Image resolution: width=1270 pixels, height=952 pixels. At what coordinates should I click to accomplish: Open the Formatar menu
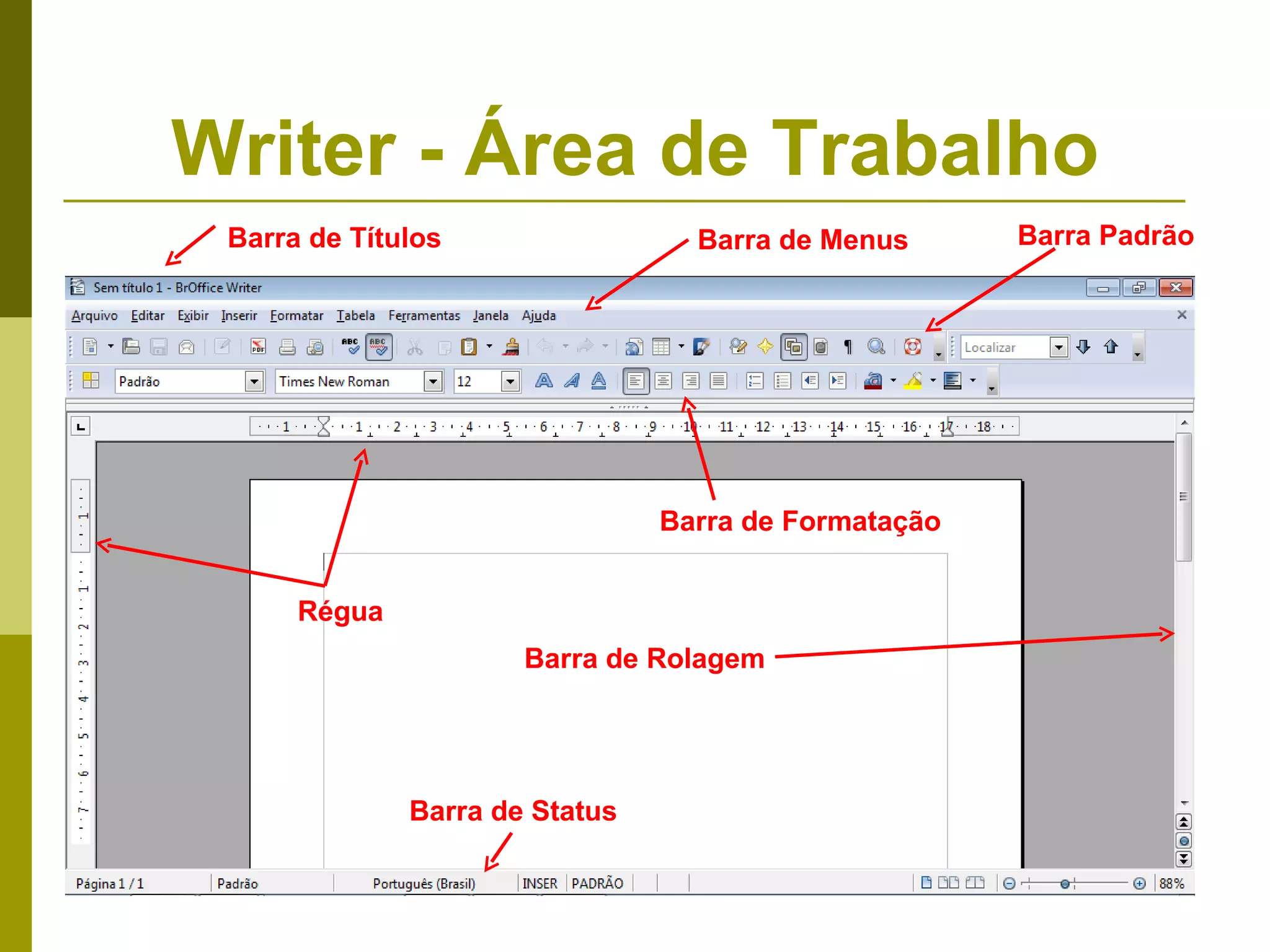pyautogui.click(x=296, y=315)
